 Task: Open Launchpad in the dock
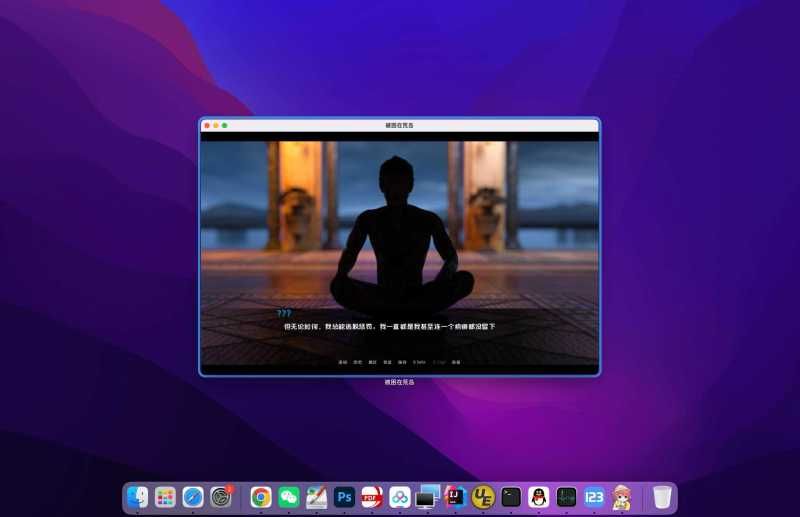pyautogui.click(x=165, y=497)
